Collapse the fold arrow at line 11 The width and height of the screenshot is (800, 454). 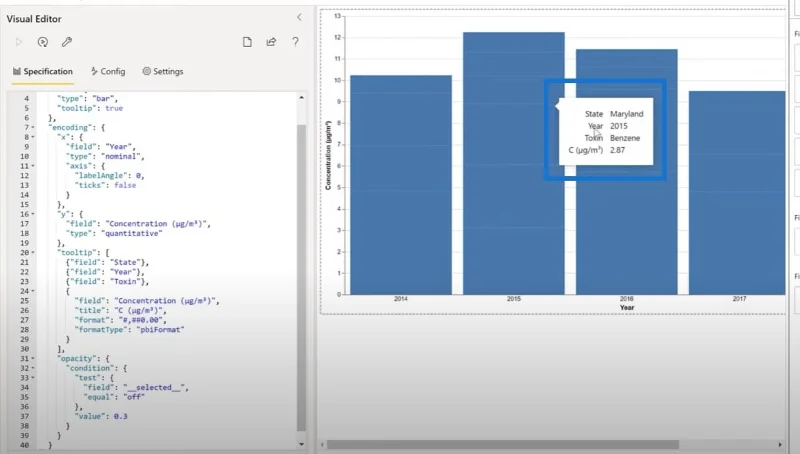tap(33, 166)
